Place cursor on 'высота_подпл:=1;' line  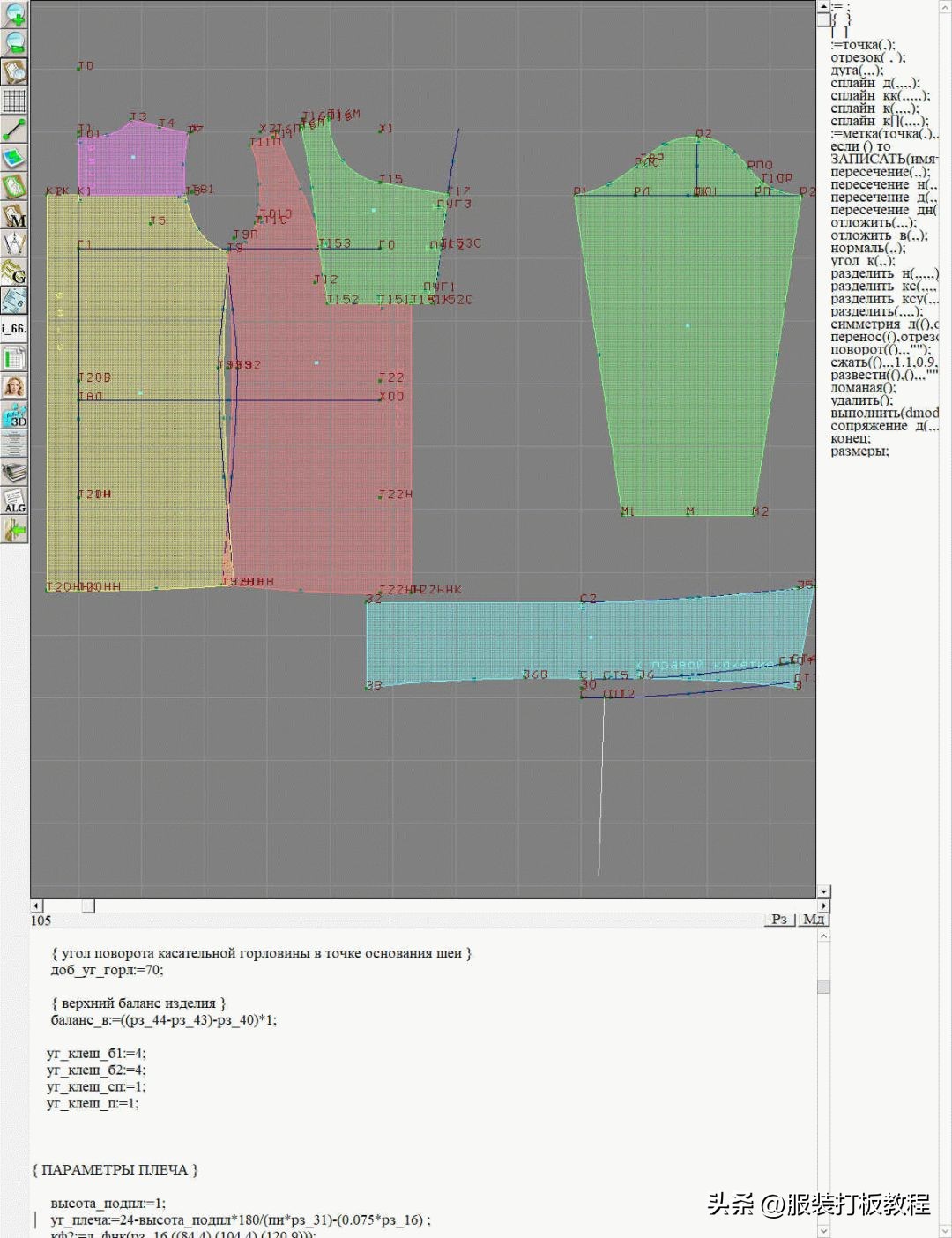(108, 1203)
